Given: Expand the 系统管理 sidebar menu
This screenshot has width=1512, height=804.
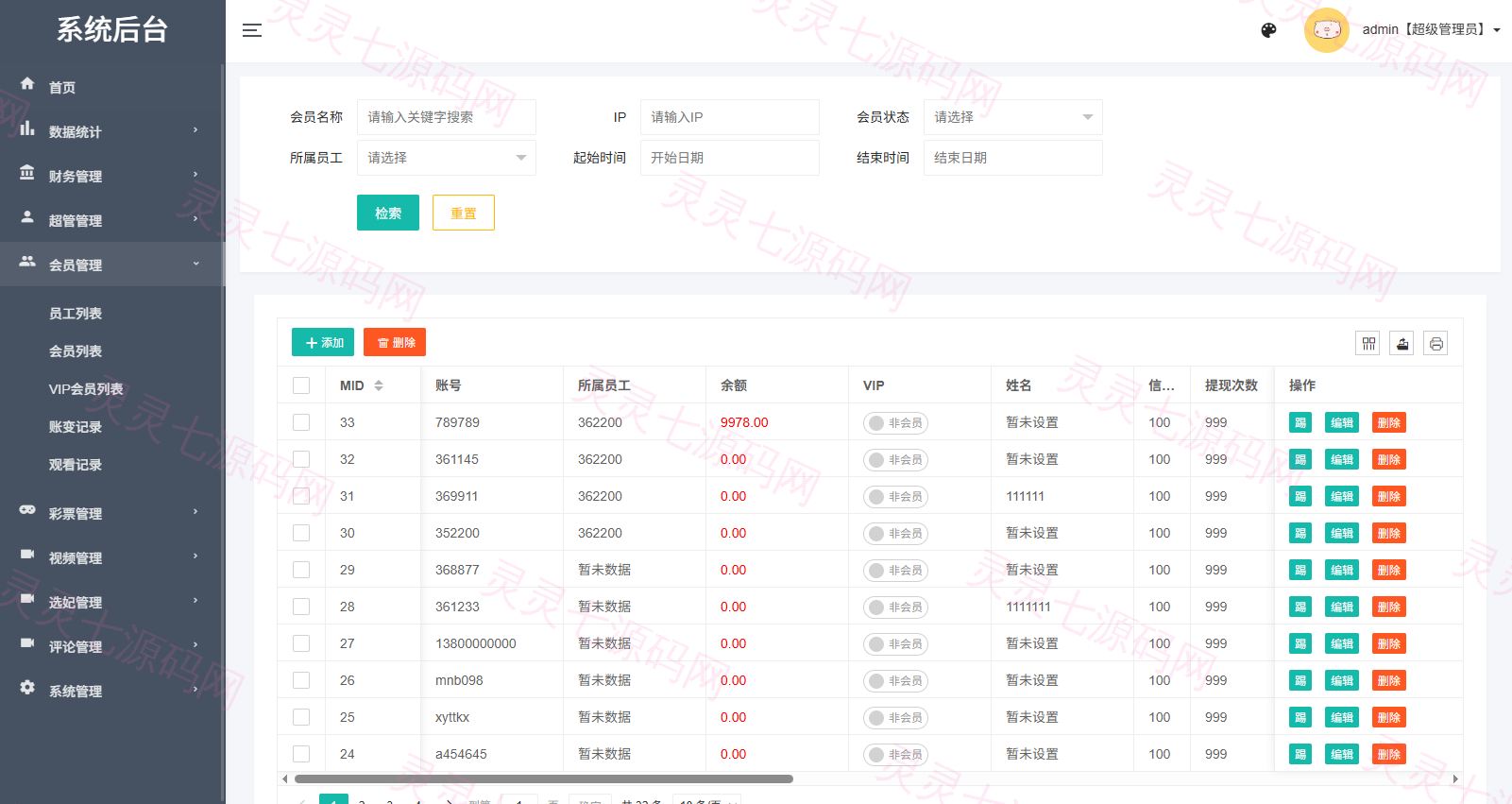Looking at the screenshot, I should [112, 691].
